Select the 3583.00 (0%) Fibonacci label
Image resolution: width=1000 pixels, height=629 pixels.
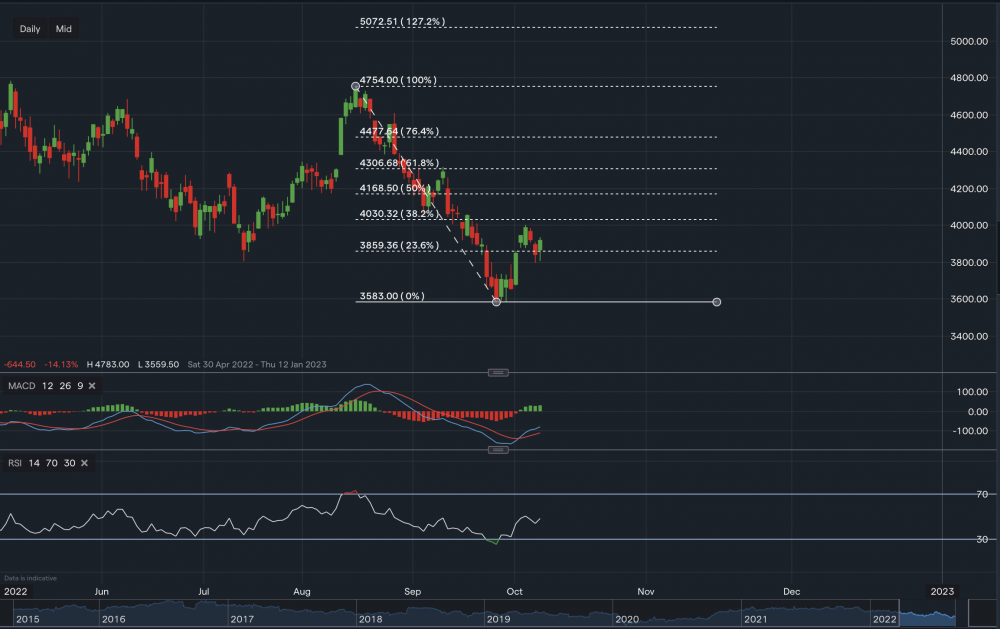click(x=391, y=295)
